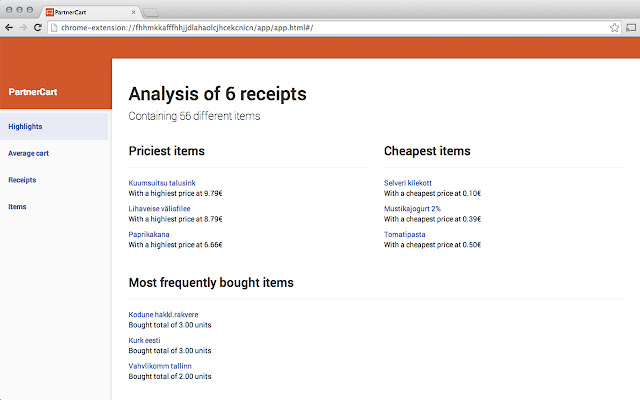This screenshot has height=400, width=640.
Task: Click the Kodune hakkl.rakvere link
Action: coord(163,314)
